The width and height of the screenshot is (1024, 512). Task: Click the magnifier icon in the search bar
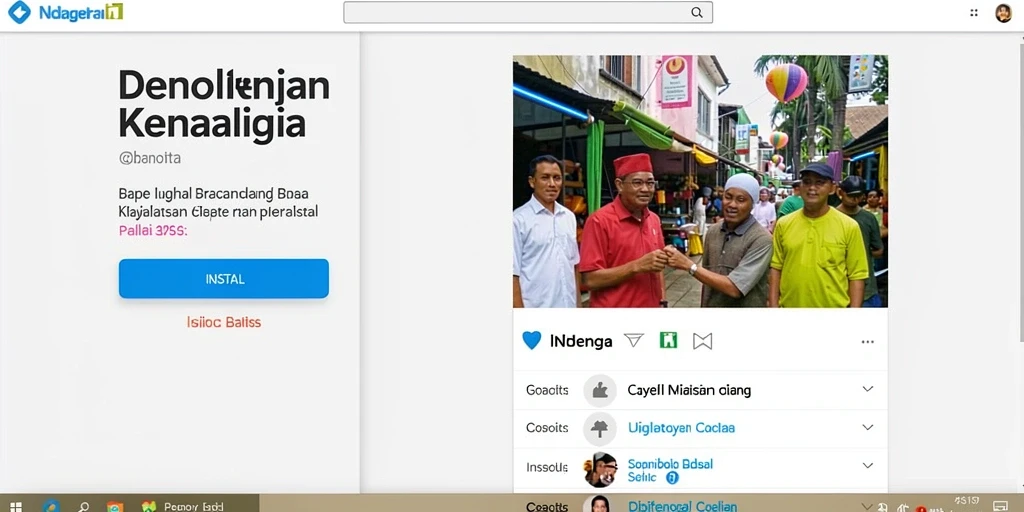[x=697, y=12]
